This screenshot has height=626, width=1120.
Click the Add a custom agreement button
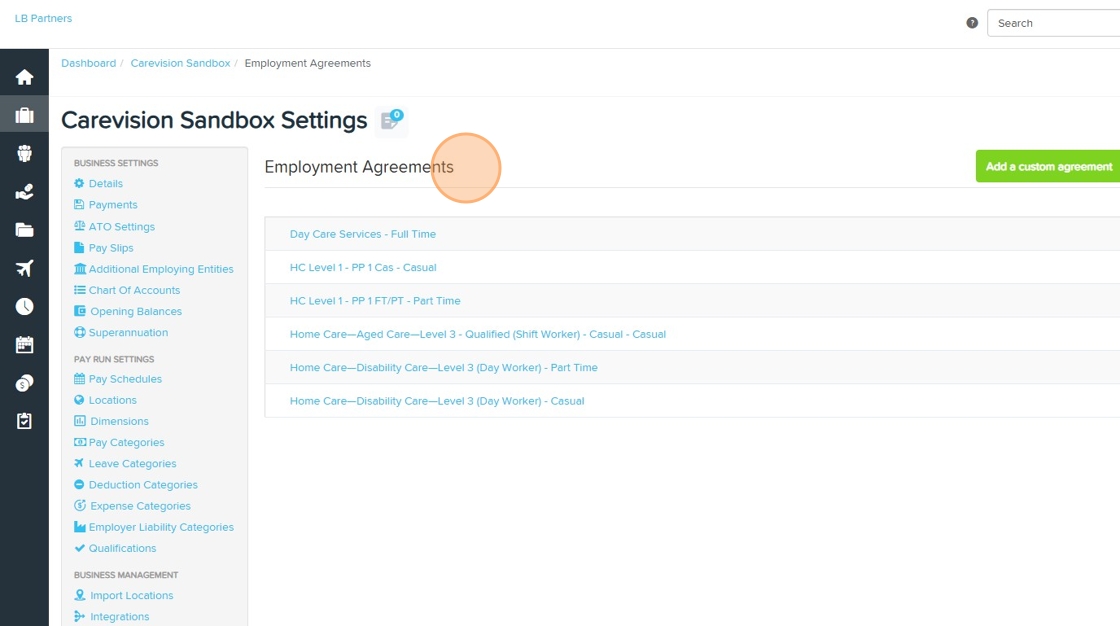coord(1048,167)
